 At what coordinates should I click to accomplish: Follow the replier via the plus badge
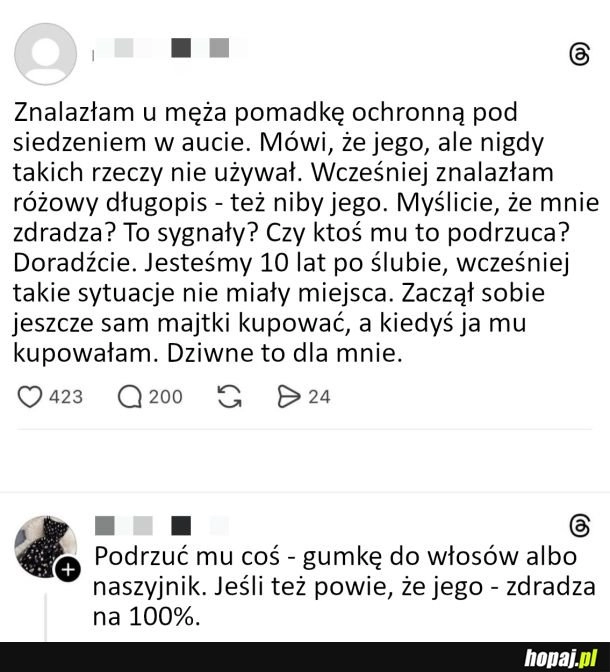(68, 570)
